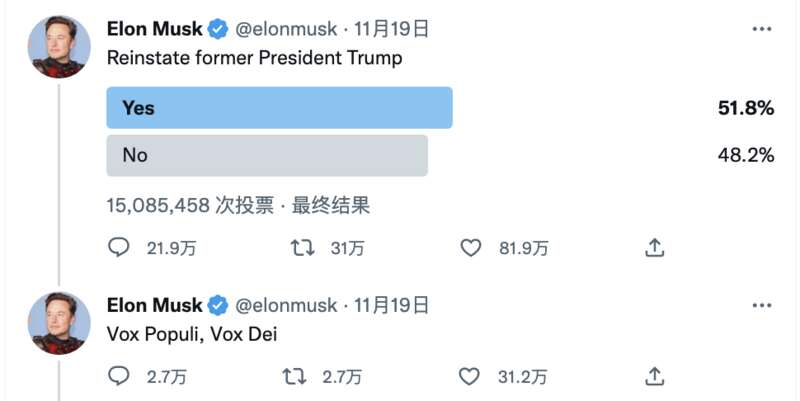Reply to the Vox Populi tweet

tap(119, 377)
